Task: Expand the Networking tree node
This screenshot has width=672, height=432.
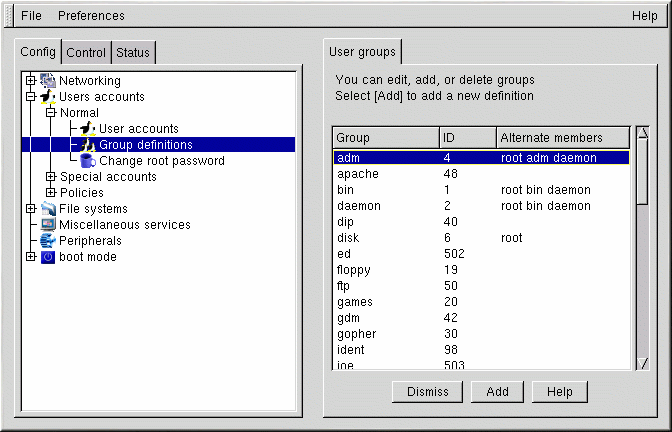Action: point(32,81)
